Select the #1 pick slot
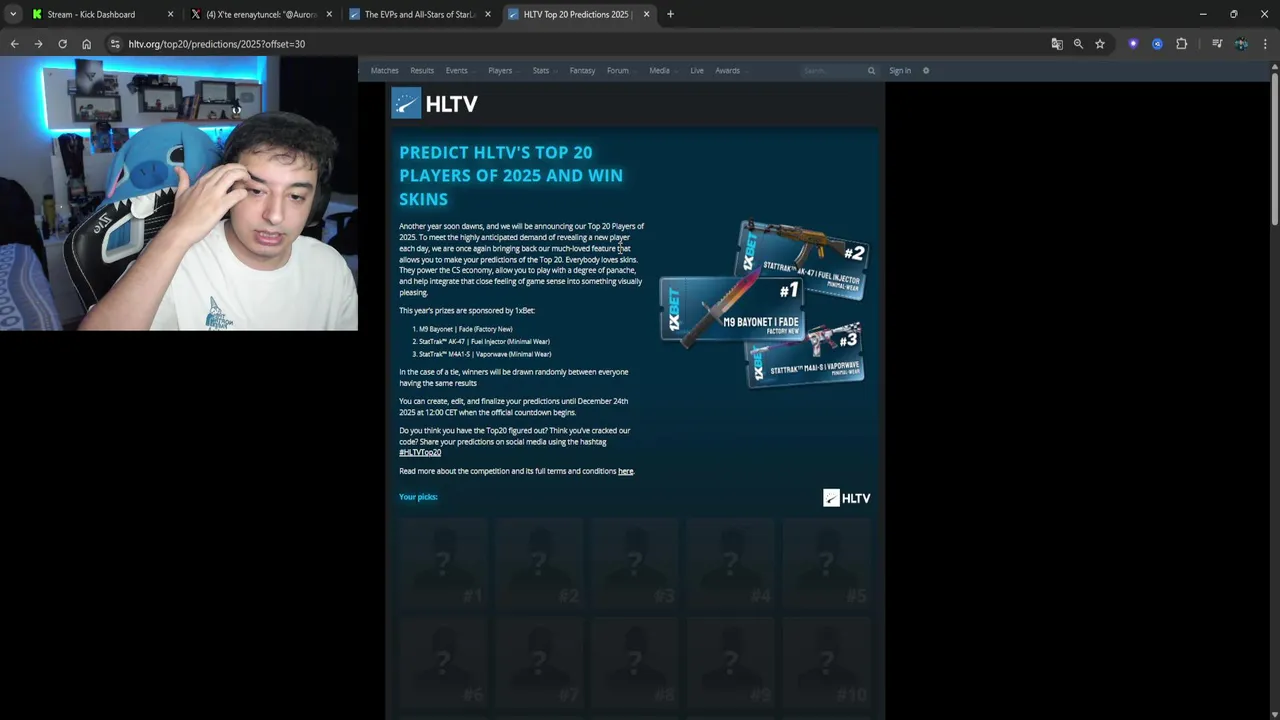The height and width of the screenshot is (720, 1280). pyautogui.click(x=443, y=562)
